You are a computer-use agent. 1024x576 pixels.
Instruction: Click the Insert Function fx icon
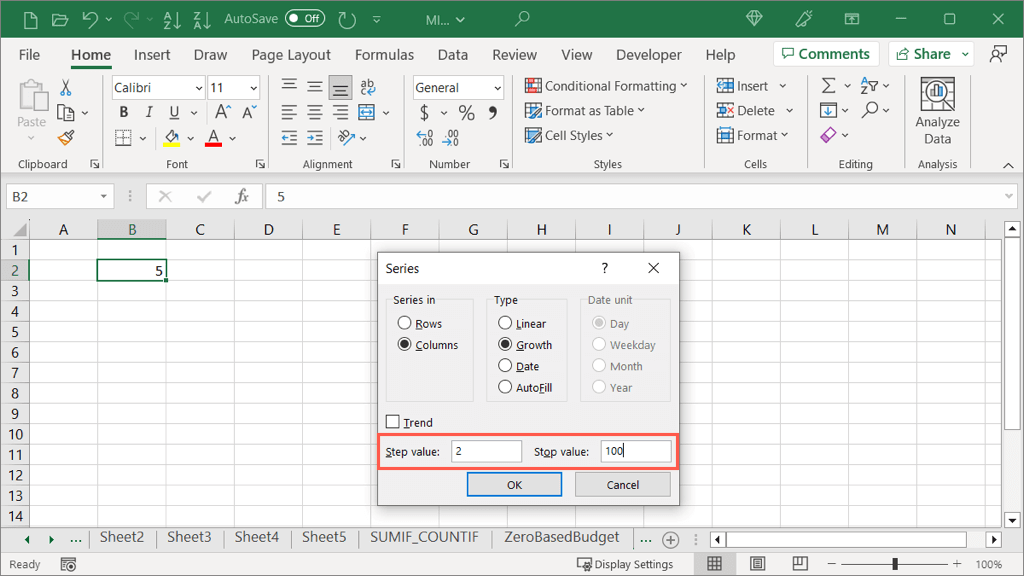point(242,197)
